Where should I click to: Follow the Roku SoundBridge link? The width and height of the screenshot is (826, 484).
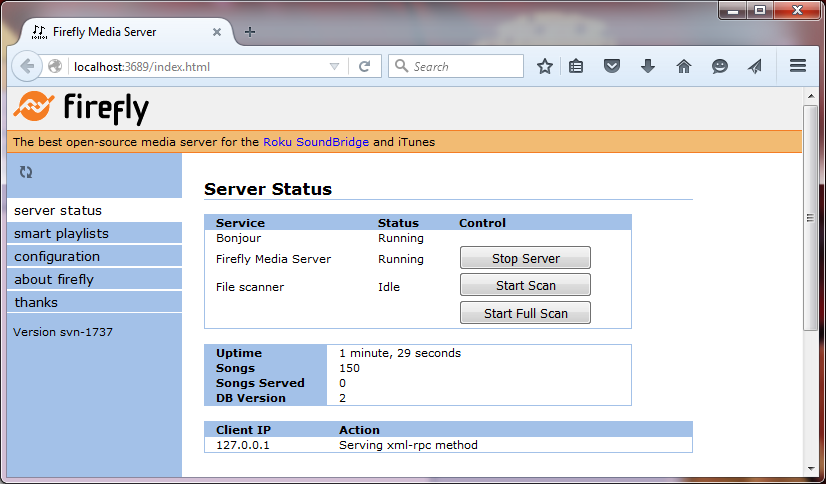tap(316, 142)
